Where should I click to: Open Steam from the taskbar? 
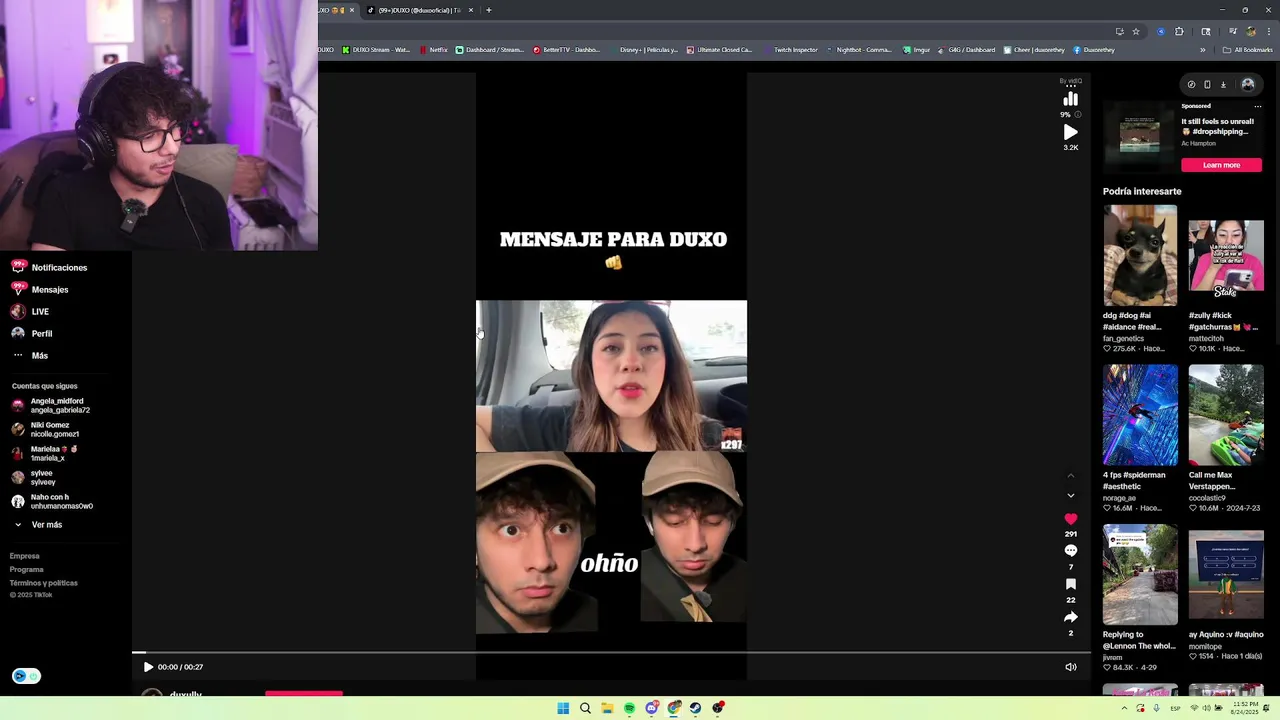pyautogui.click(x=696, y=708)
